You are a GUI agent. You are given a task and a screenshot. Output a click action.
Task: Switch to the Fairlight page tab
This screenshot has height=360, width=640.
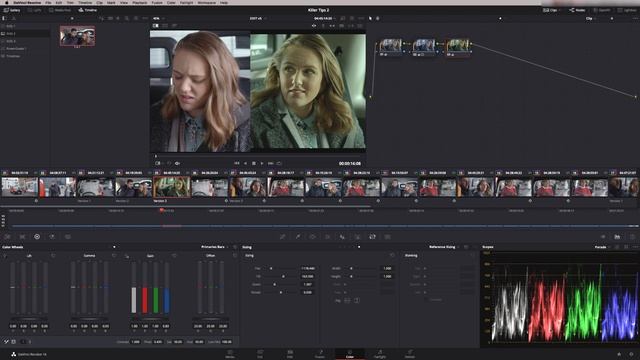[x=380, y=354]
